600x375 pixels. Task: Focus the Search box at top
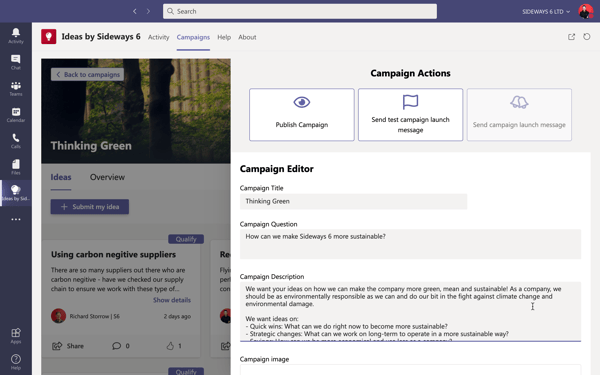(300, 11)
